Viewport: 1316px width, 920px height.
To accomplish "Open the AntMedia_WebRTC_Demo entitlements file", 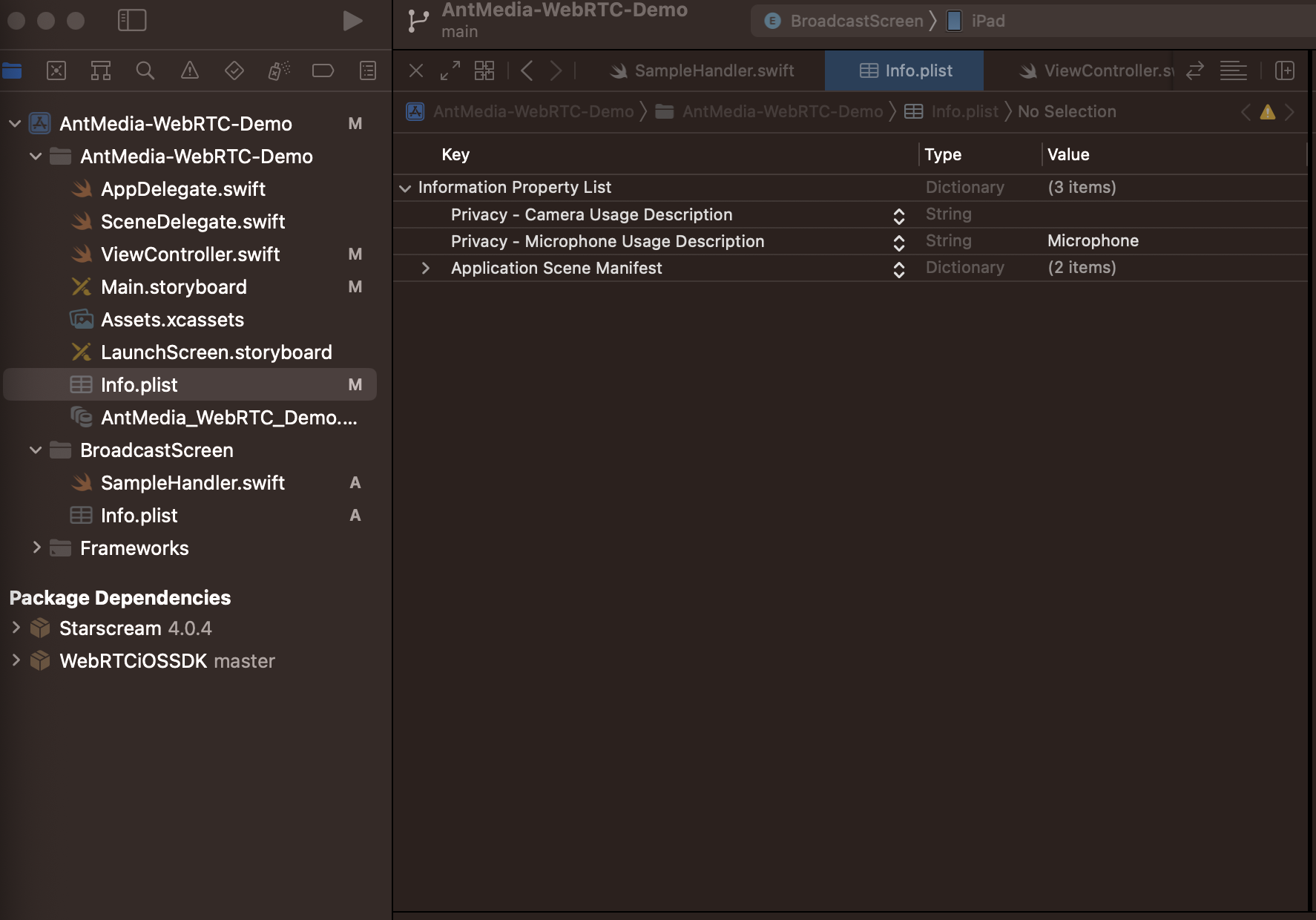I will (228, 417).
